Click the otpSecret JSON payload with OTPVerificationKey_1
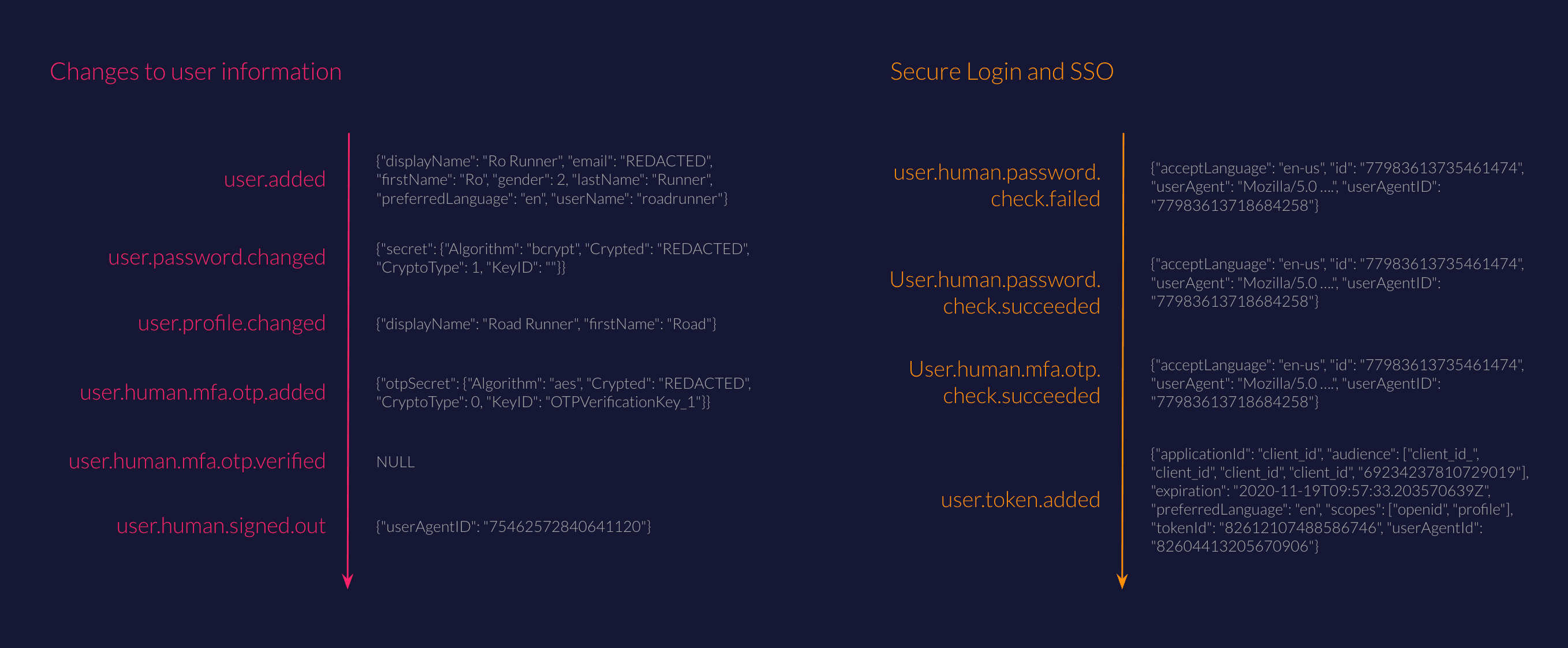 coord(563,392)
